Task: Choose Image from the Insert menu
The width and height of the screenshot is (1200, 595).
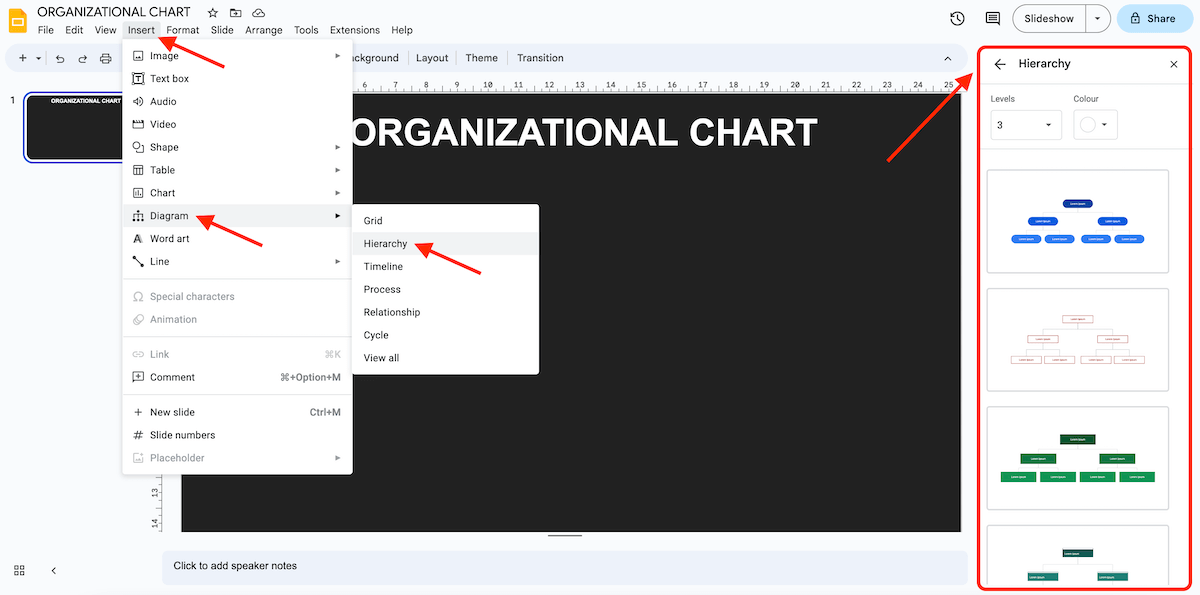Action: coord(237,56)
